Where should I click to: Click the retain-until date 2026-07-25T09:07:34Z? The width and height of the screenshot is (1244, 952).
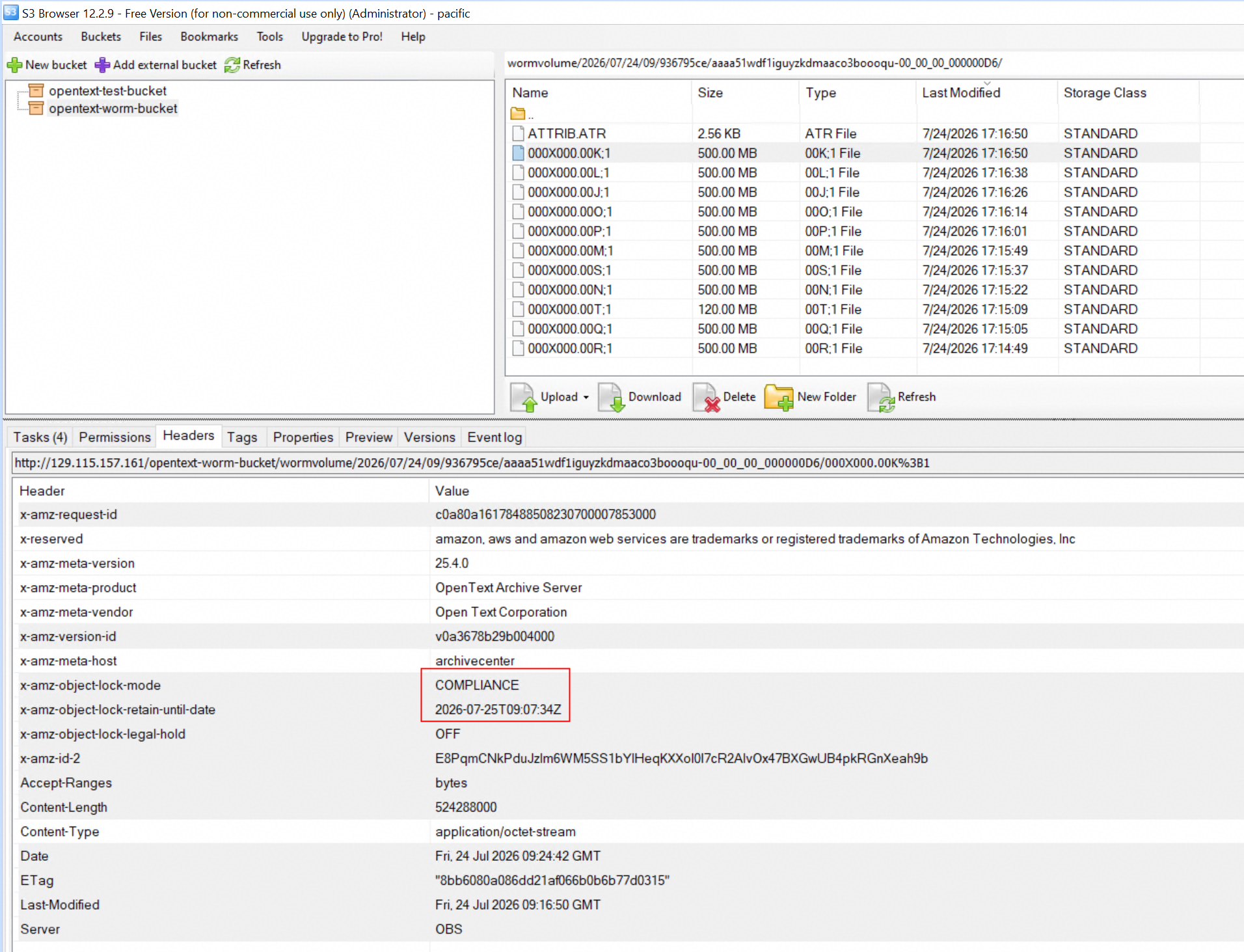pyautogui.click(x=498, y=709)
